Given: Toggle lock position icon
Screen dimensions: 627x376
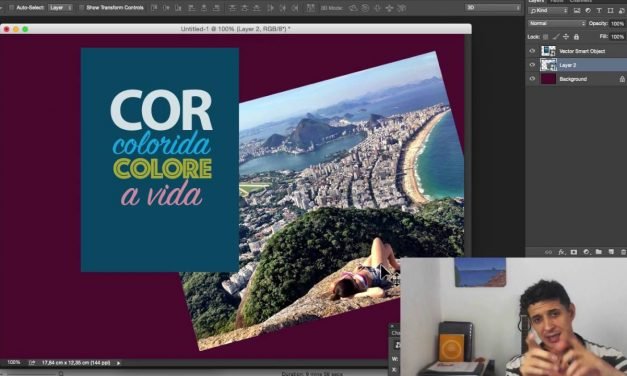Looking at the screenshot, I should click(x=566, y=37).
